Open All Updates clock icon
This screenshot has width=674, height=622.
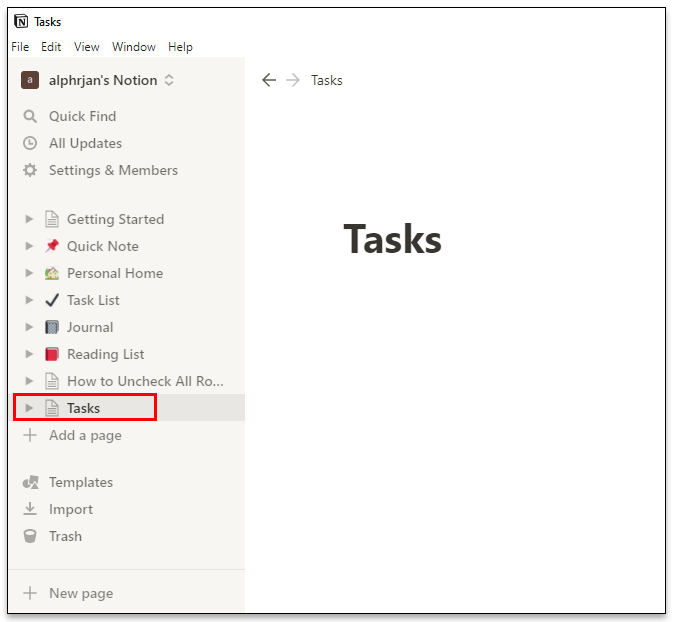30,143
